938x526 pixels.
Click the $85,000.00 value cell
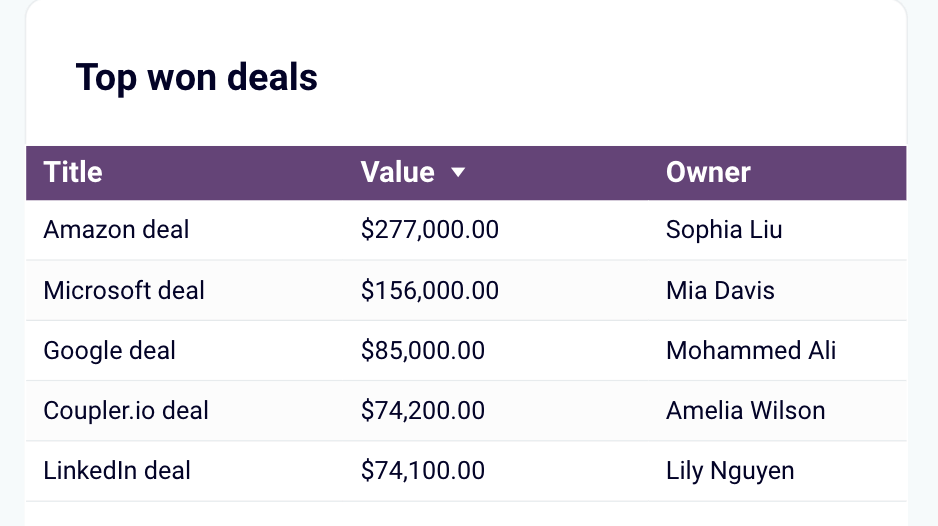[422, 351]
